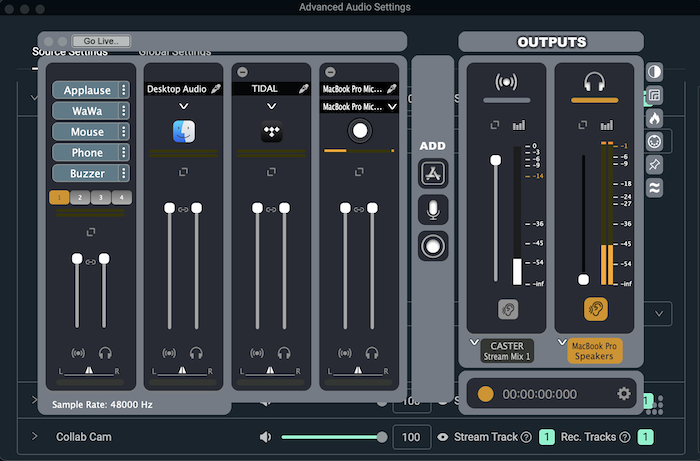This screenshot has height=461, width=700.
Task: Click the MacBook Pro Mic input icon
Action: (360, 131)
